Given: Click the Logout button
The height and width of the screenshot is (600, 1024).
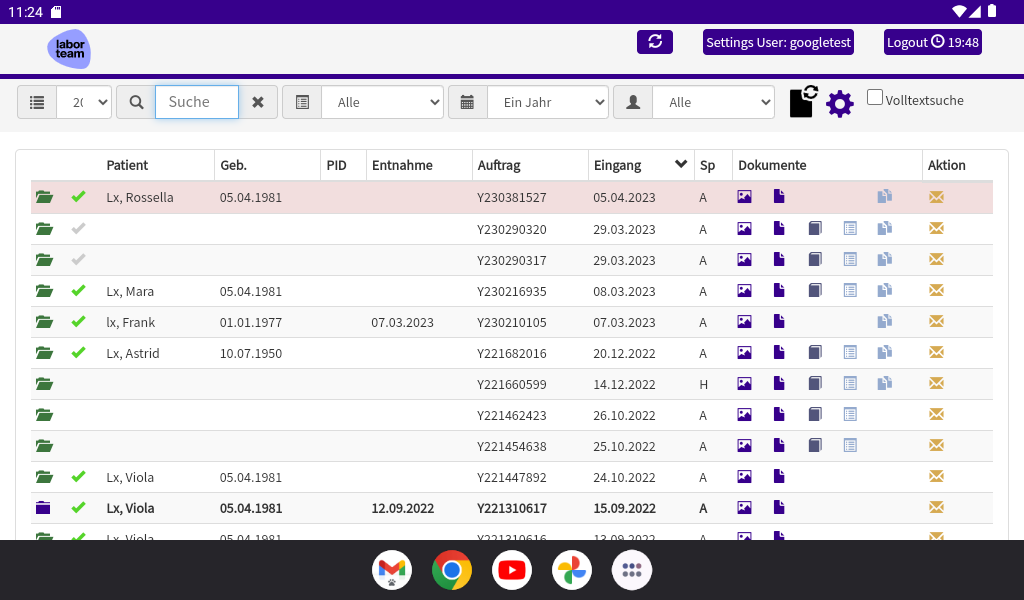Looking at the screenshot, I should pyautogui.click(x=932, y=42).
